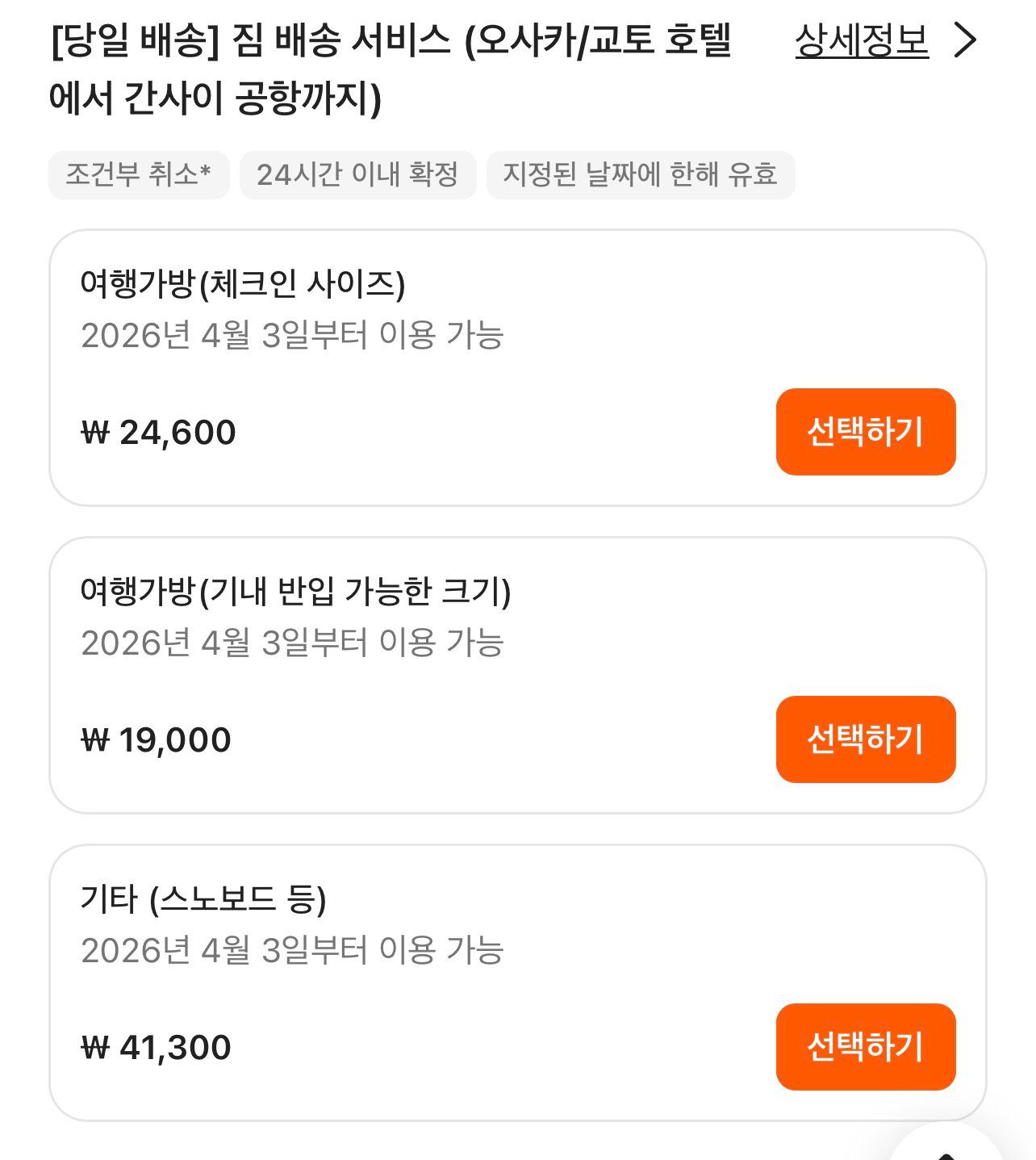Click the availability date under 기내 반입 가능한 크기
The width and height of the screenshot is (1036, 1160).
point(292,643)
